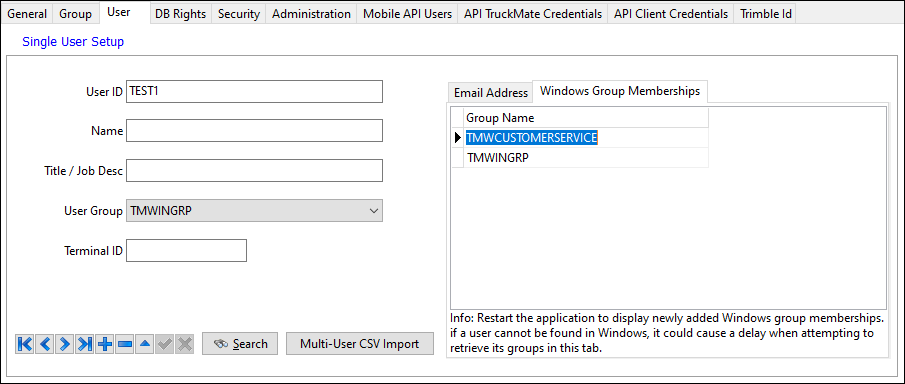Click the Search button
905x384 pixels.
pyautogui.click(x=240, y=344)
